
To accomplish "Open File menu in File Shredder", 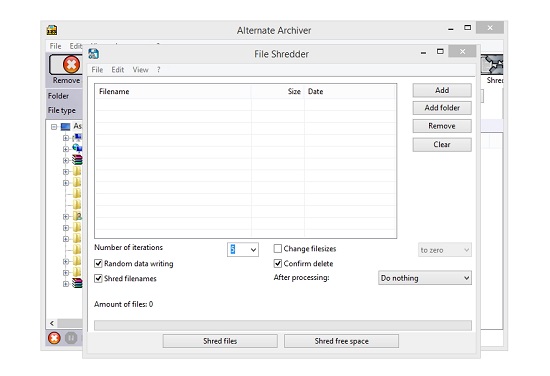I will click(x=97, y=70).
